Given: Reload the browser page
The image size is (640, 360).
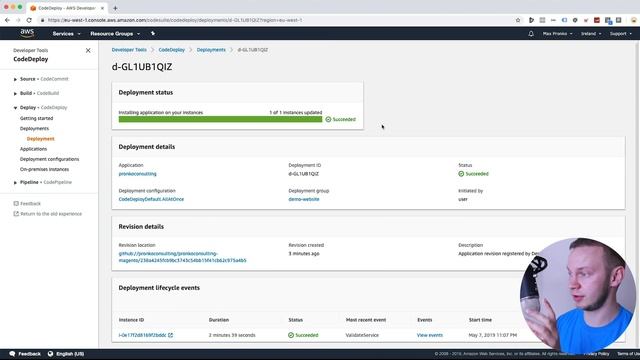Looking at the screenshot, I should pos(29,20).
